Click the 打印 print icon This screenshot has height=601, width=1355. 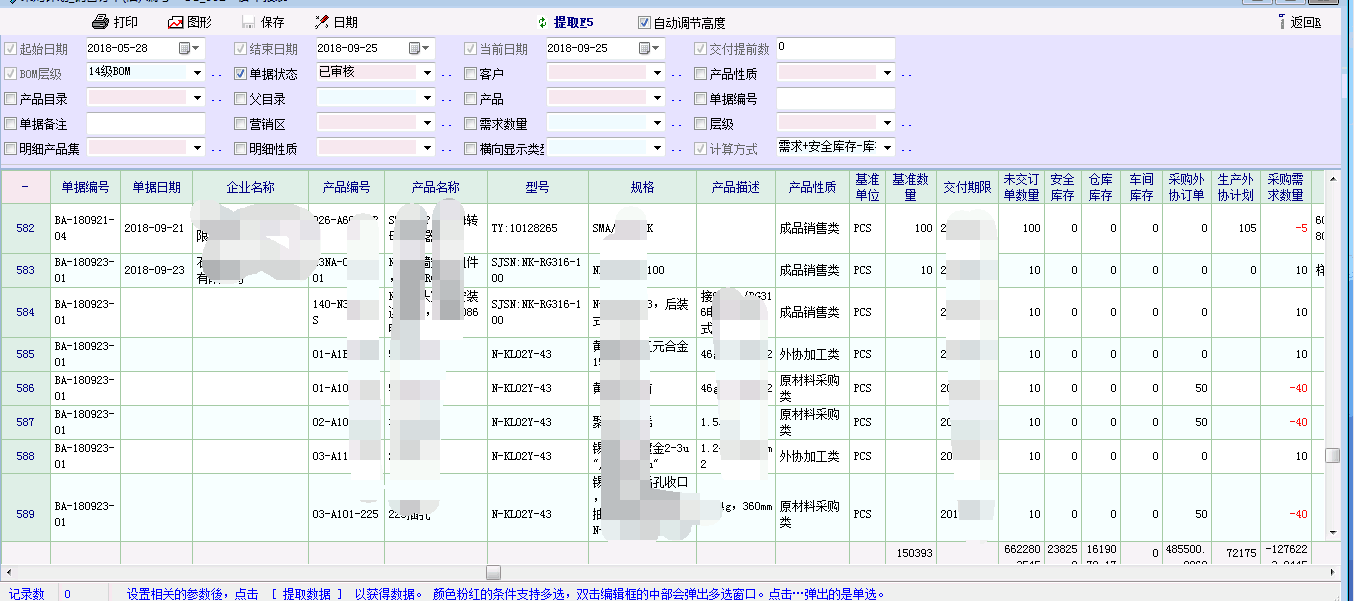pos(100,22)
